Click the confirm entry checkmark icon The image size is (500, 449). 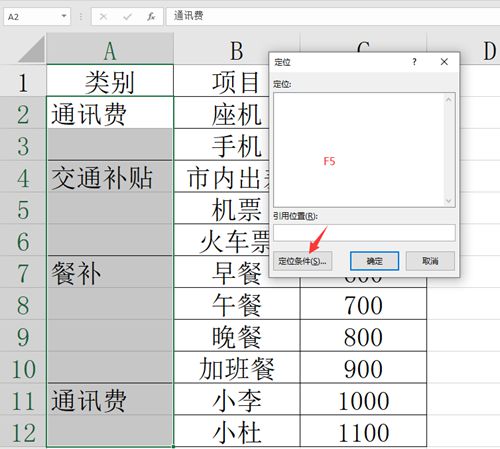tap(127, 16)
